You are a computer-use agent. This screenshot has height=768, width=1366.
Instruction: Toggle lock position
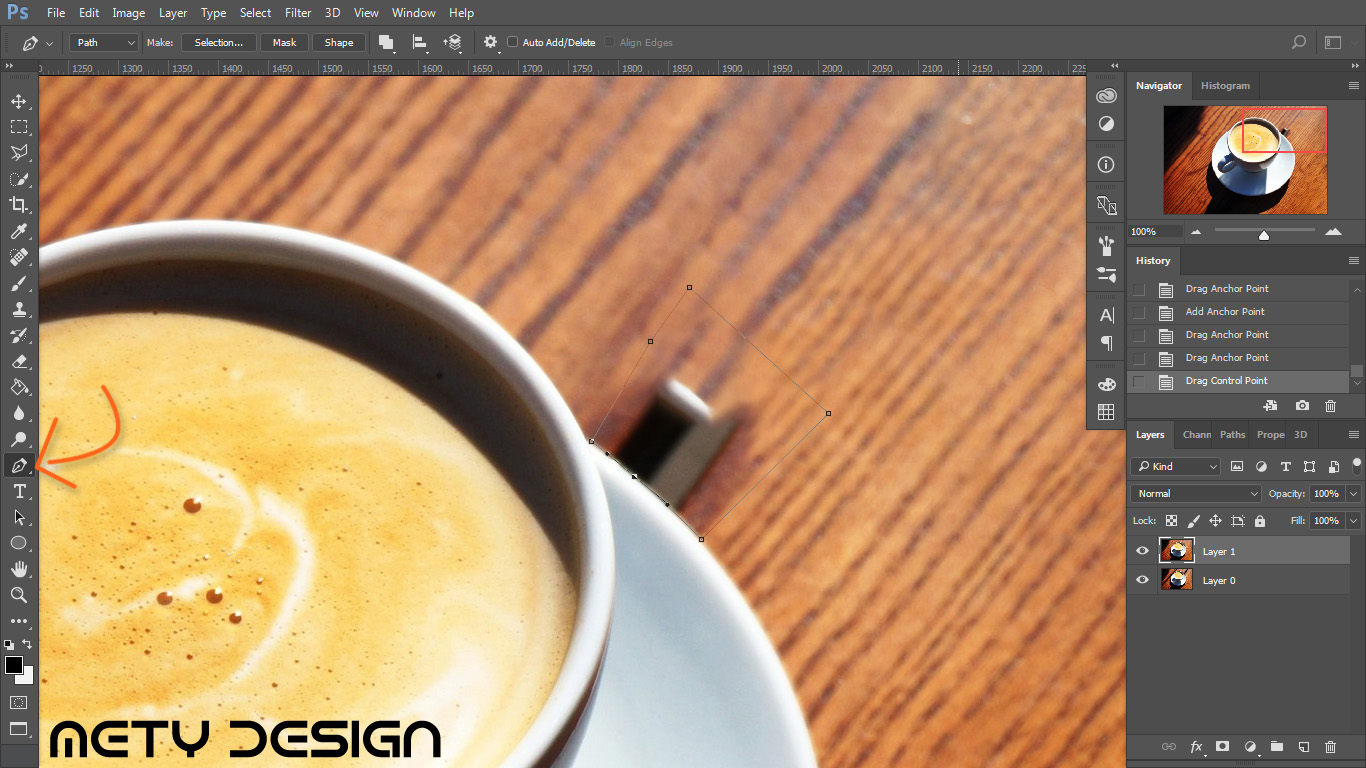(1215, 521)
